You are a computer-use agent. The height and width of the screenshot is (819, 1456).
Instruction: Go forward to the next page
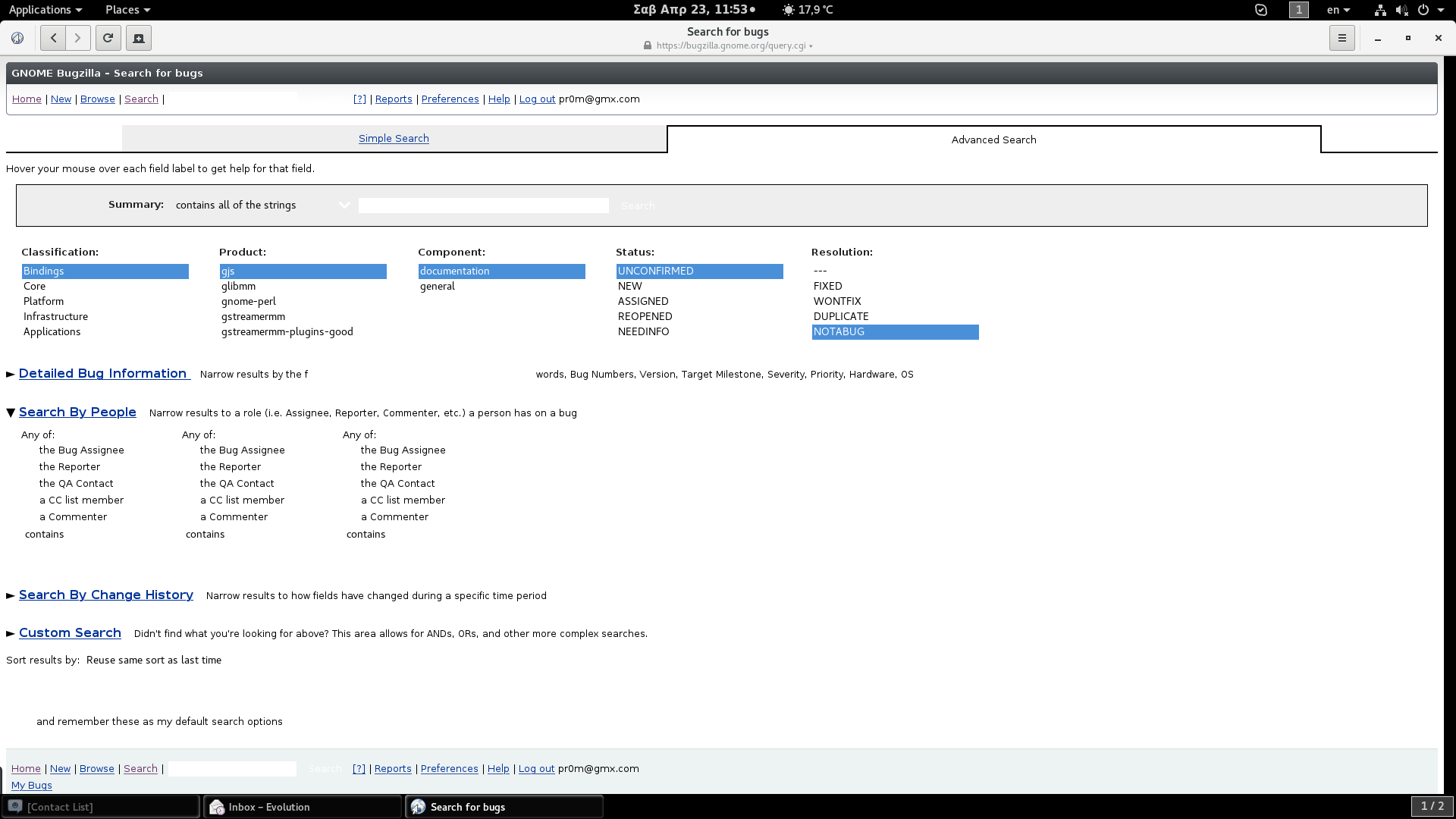pos(77,38)
